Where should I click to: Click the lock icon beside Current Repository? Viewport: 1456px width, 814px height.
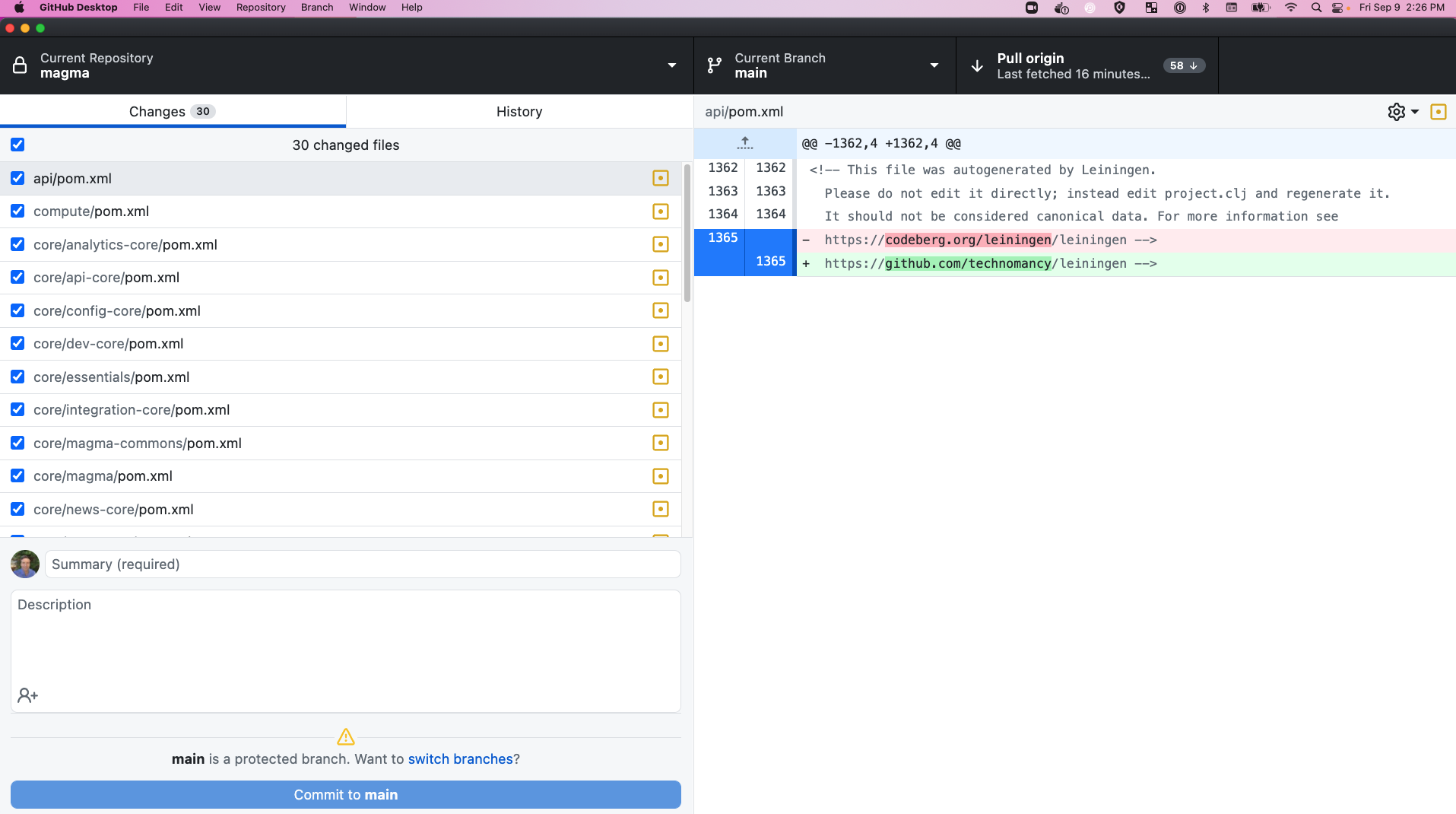click(x=21, y=65)
